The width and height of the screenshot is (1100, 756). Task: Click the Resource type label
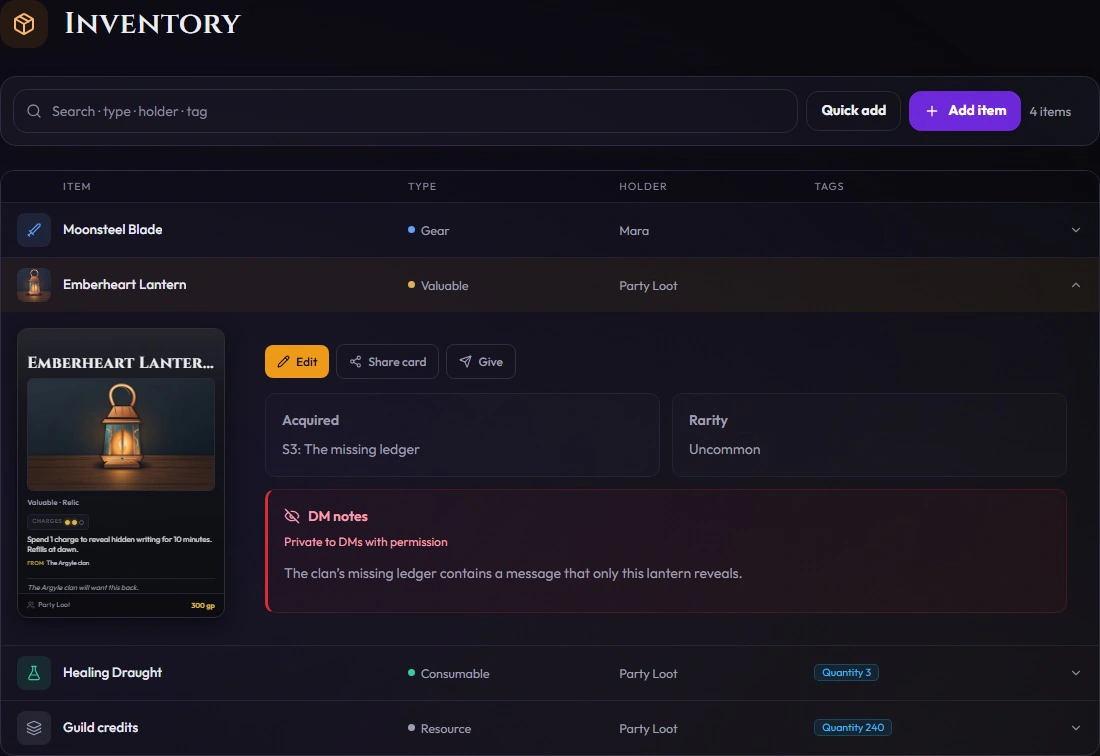(445, 729)
